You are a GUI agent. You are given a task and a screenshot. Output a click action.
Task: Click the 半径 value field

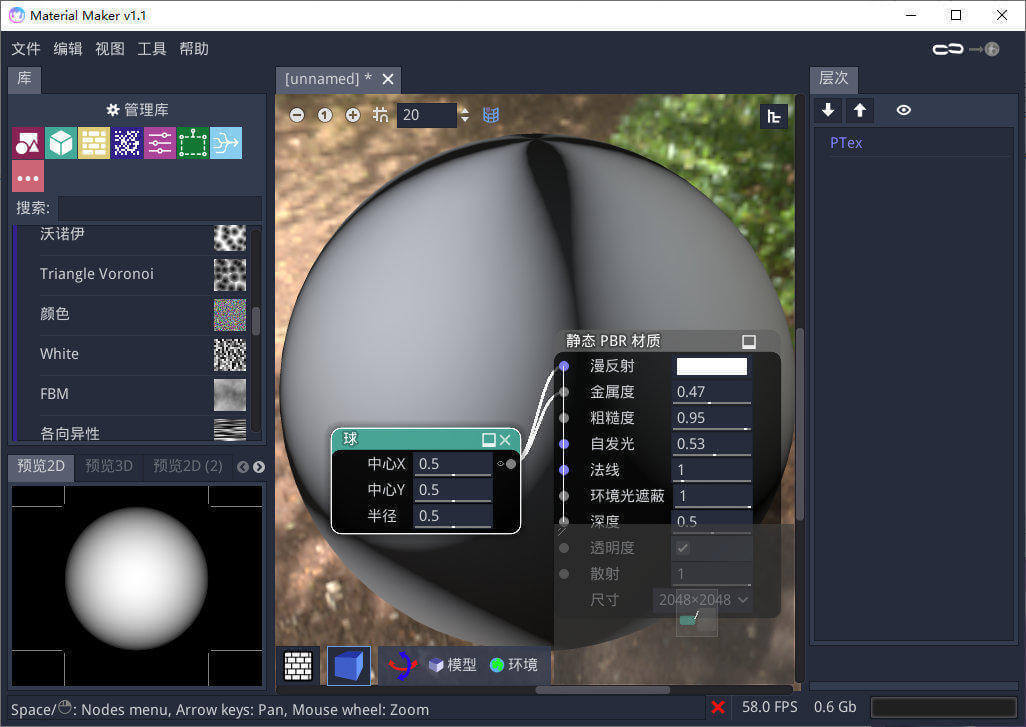tap(453, 516)
